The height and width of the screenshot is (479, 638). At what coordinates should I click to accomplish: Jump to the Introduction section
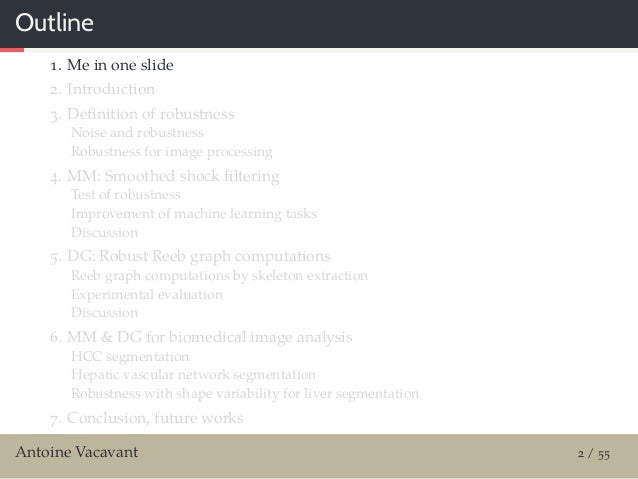[103, 89]
